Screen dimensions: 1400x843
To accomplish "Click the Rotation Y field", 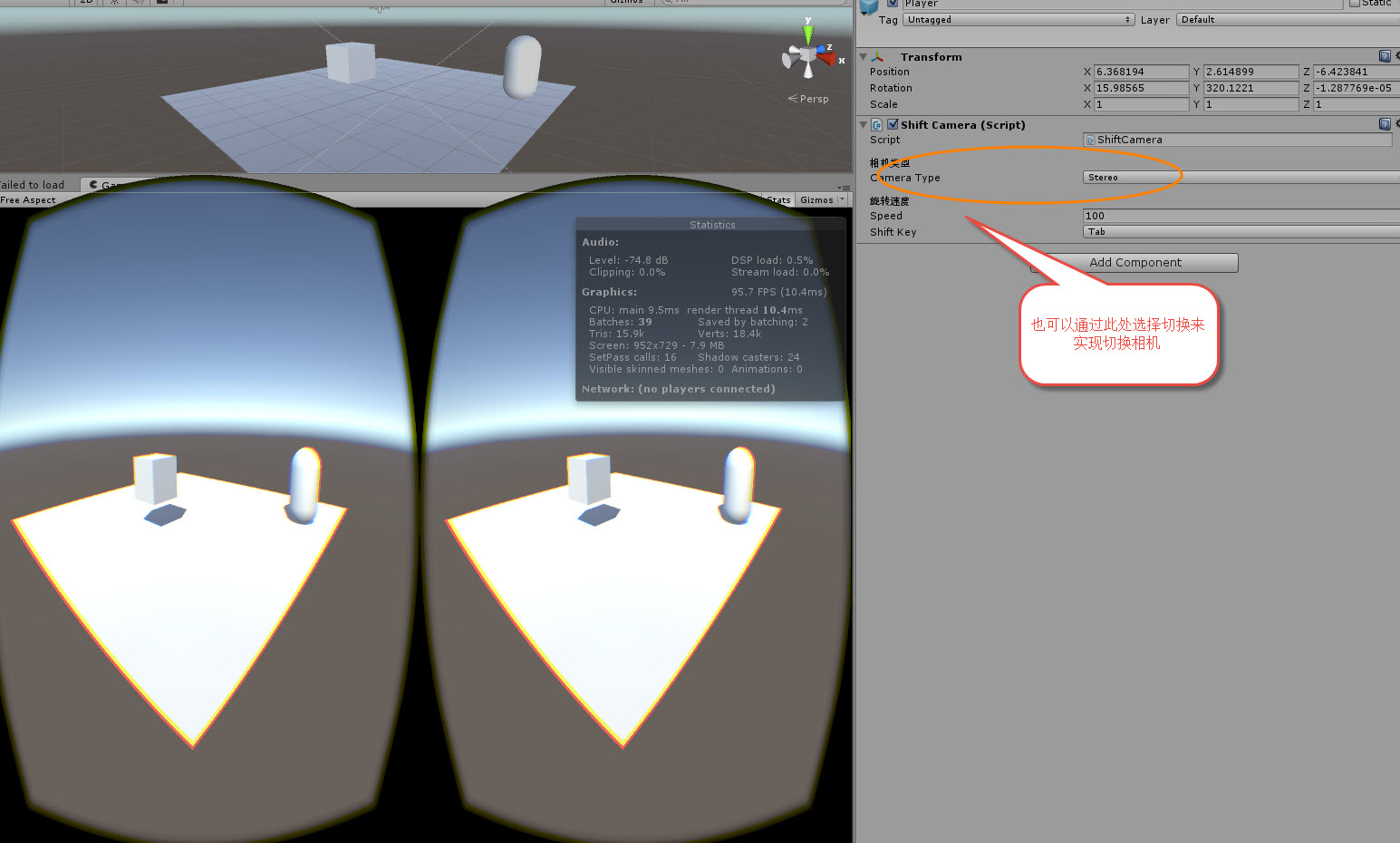I will [1250, 88].
